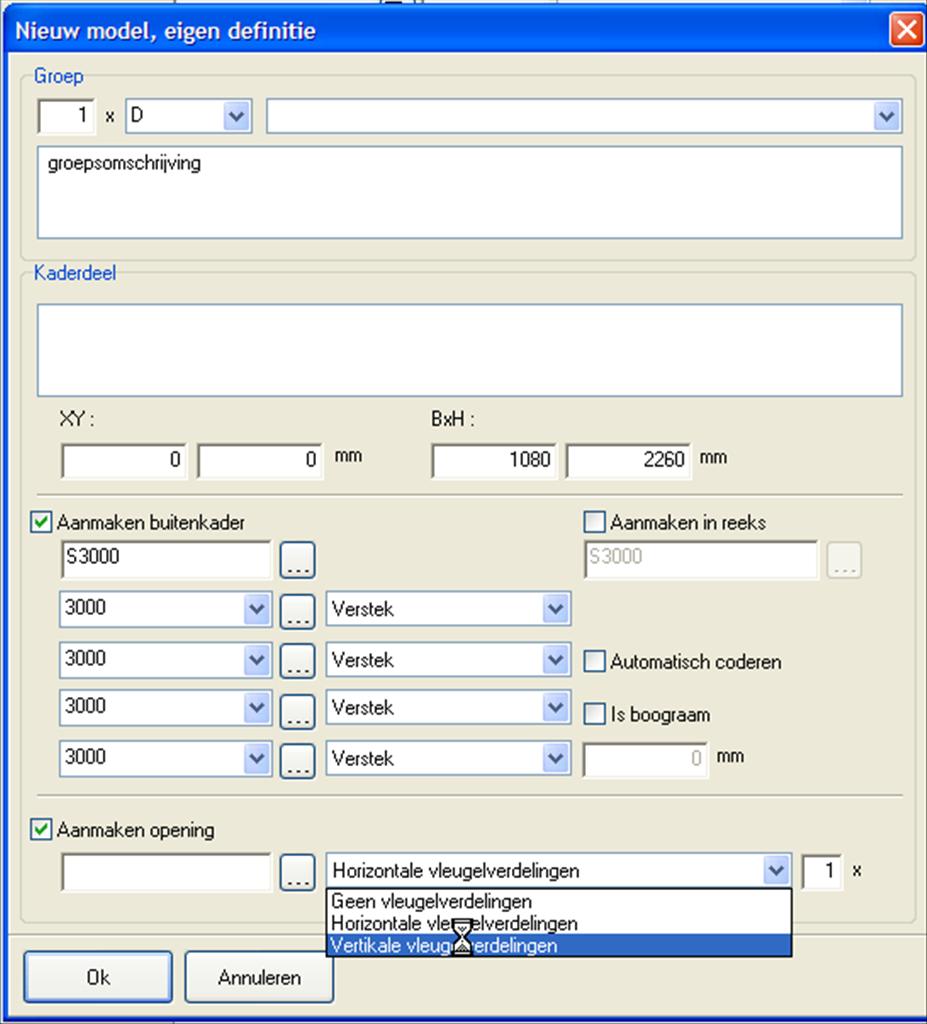Pick Horizontale vleugelverdelingen in the open list
This screenshot has height=1024, width=927.
(x=559, y=923)
